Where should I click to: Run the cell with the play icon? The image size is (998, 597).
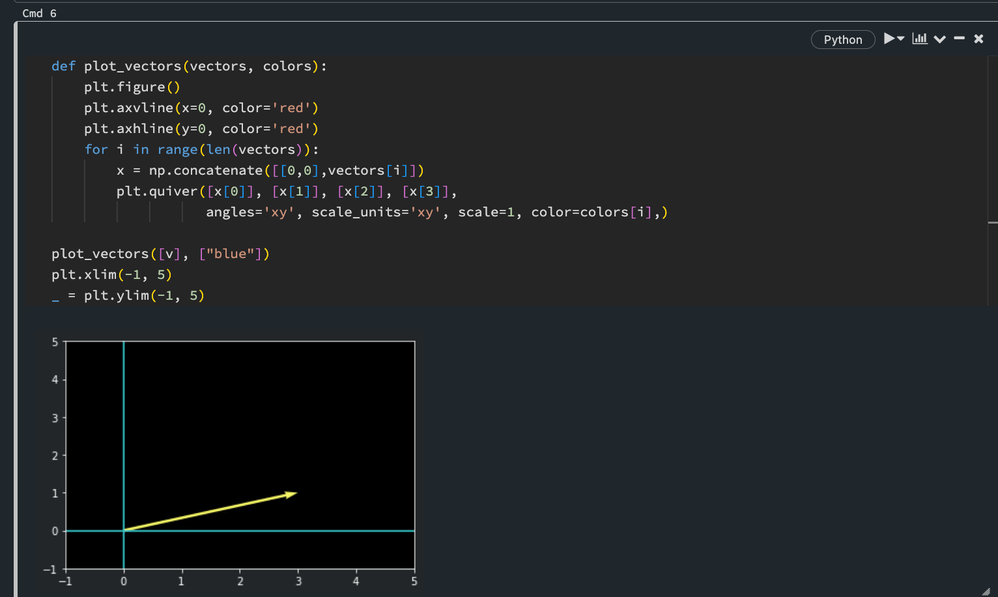point(888,39)
